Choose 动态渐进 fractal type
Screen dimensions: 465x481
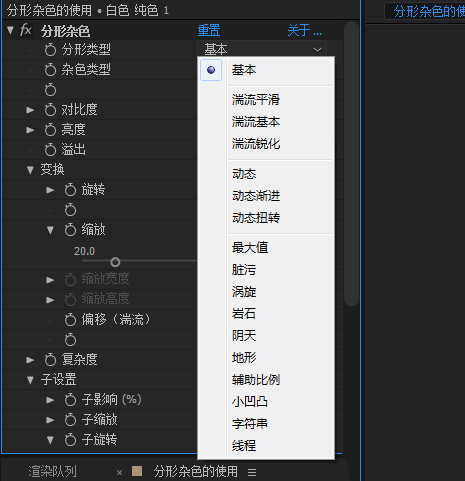(x=256, y=196)
